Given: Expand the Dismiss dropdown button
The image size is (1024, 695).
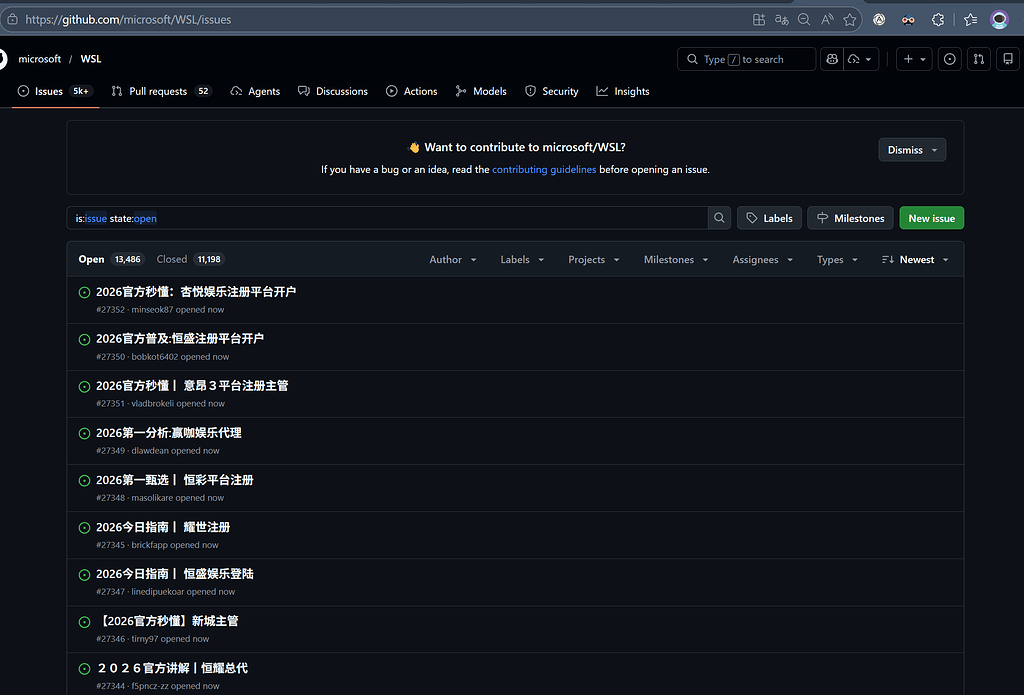Looking at the screenshot, I should (912, 150).
